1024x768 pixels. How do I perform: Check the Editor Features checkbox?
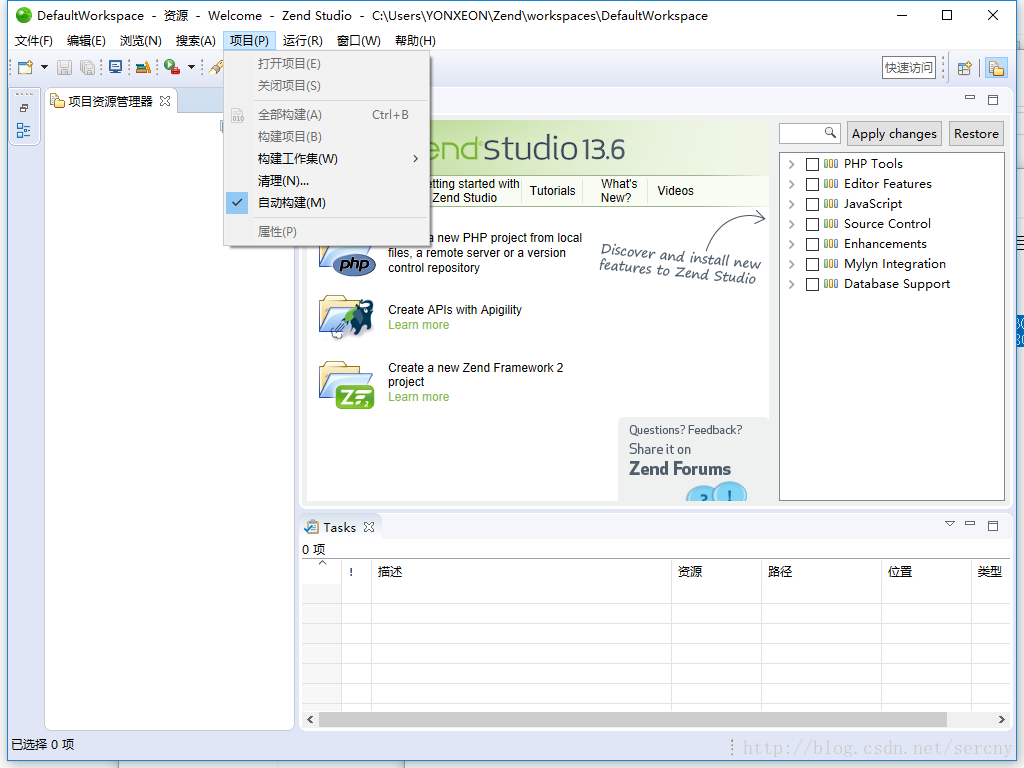pos(812,184)
